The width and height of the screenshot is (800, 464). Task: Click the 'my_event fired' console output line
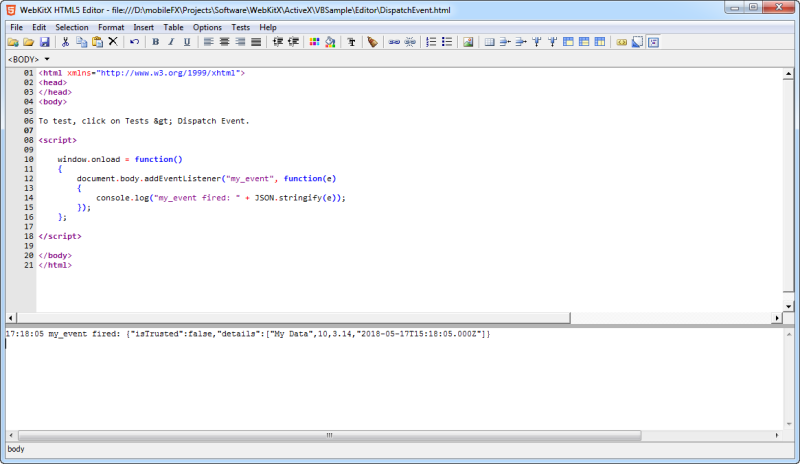(x=248, y=334)
